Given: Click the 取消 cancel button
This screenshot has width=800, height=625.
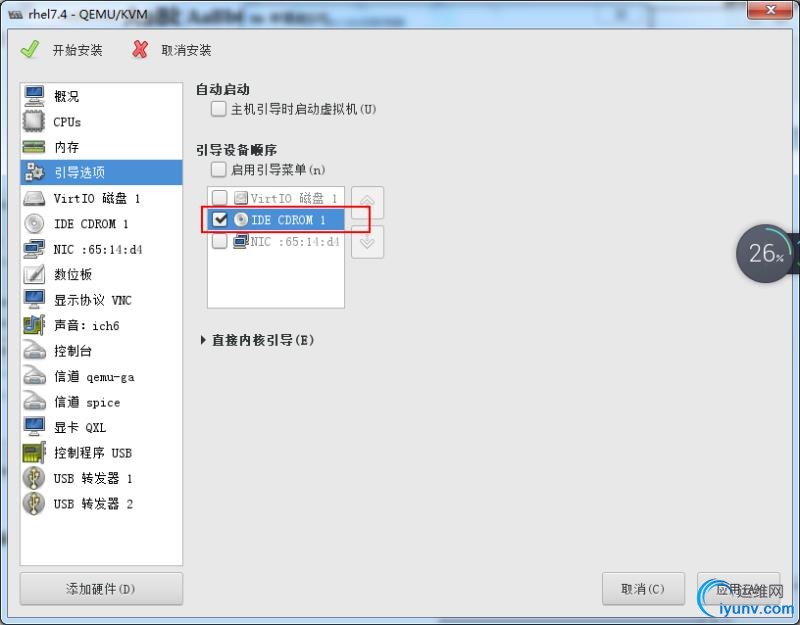Looking at the screenshot, I should (x=643, y=589).
